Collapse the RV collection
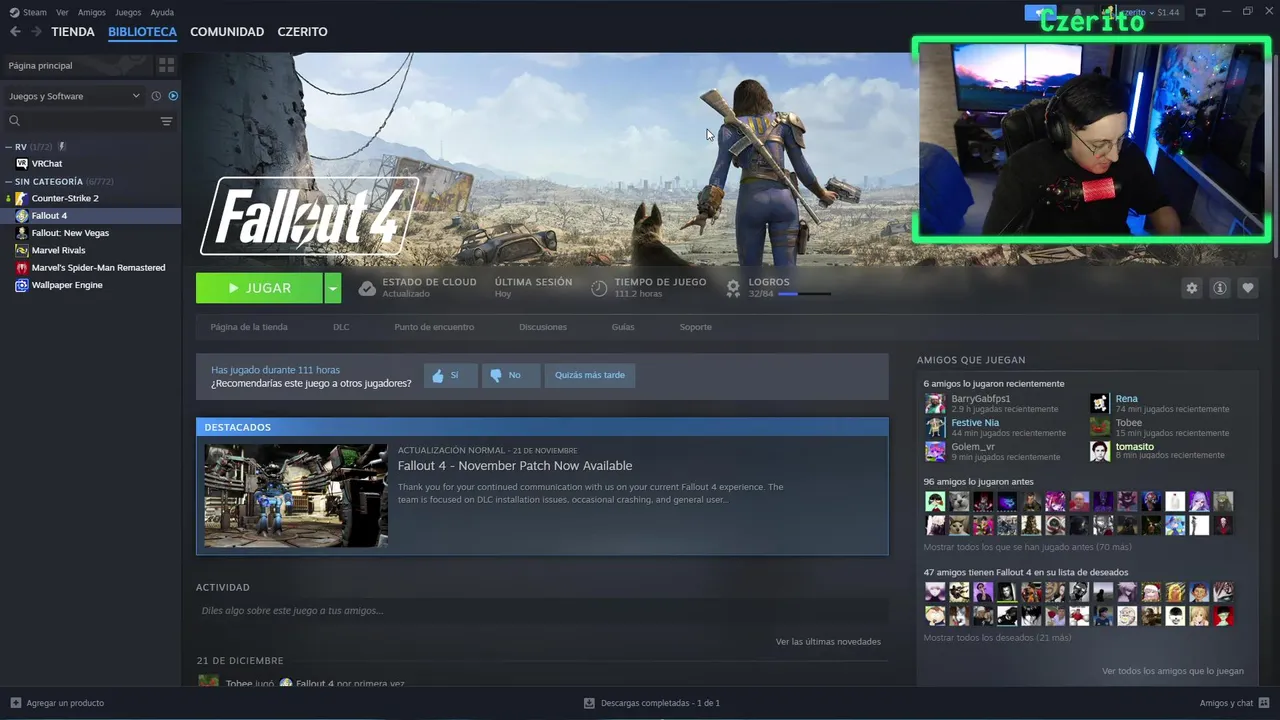Screen dimensions: 1280x720 click(x=9, y=147)
